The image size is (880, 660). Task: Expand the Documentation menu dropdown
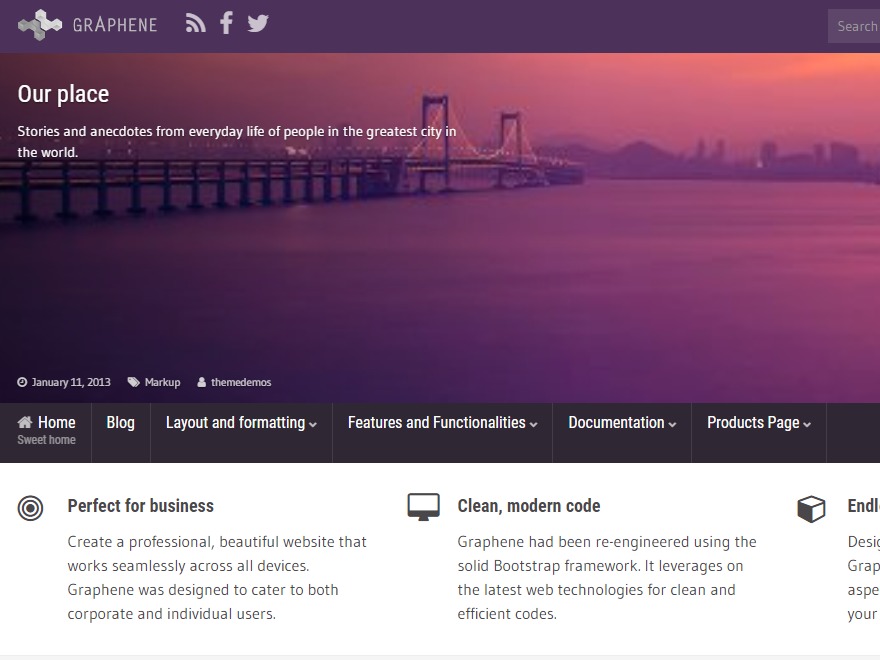[621, 423]
